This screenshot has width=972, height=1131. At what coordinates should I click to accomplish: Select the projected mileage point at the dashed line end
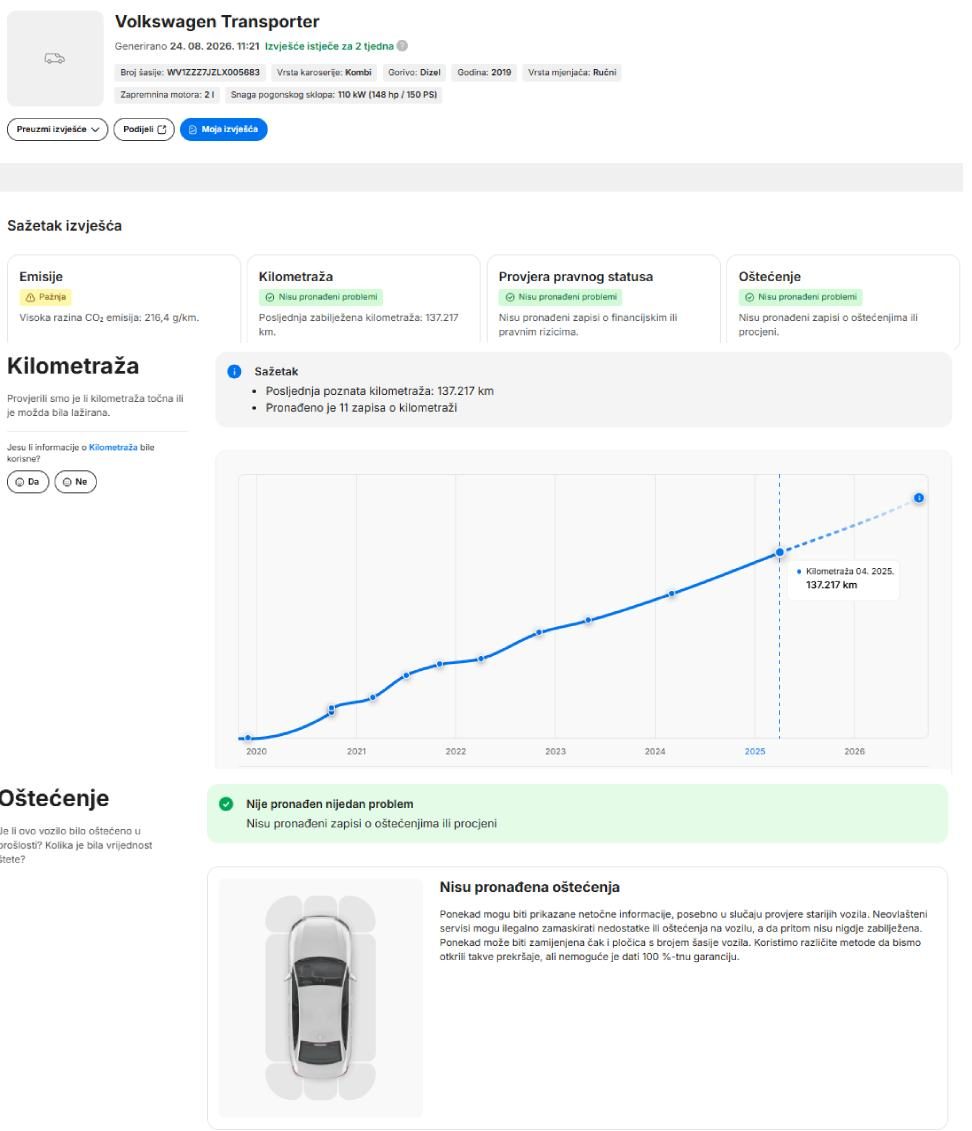919,498
